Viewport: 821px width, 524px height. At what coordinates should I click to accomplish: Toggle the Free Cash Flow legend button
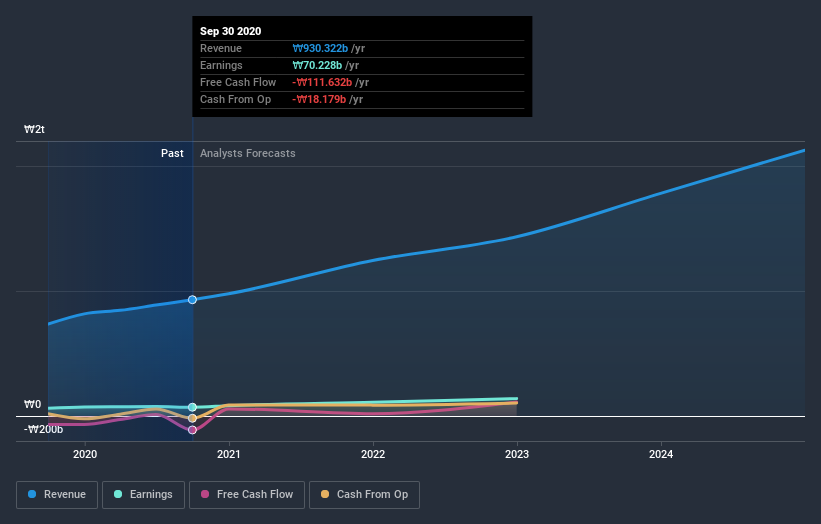click(247, 495)
